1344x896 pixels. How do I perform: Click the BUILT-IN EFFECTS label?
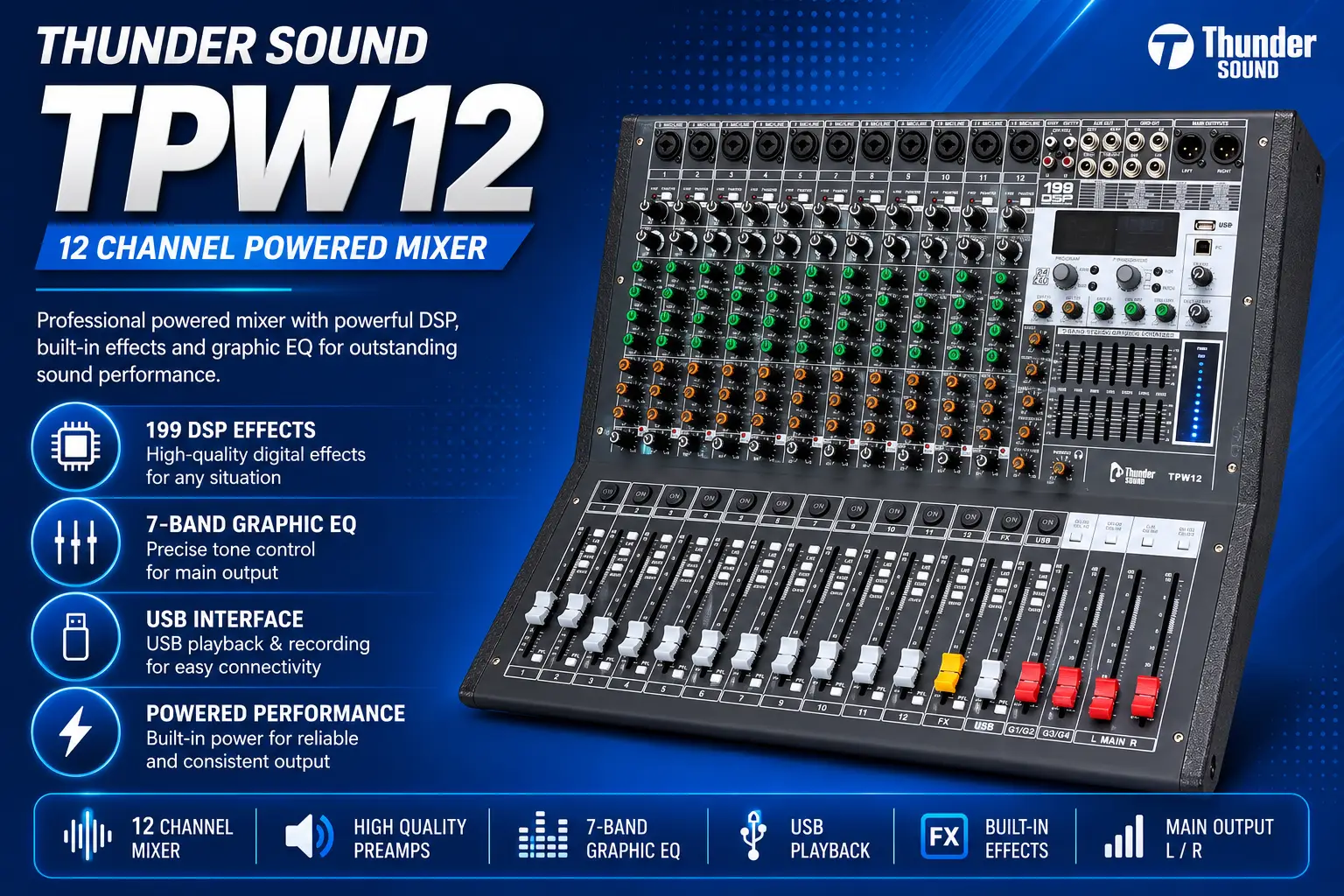[x=1017, y=838]
